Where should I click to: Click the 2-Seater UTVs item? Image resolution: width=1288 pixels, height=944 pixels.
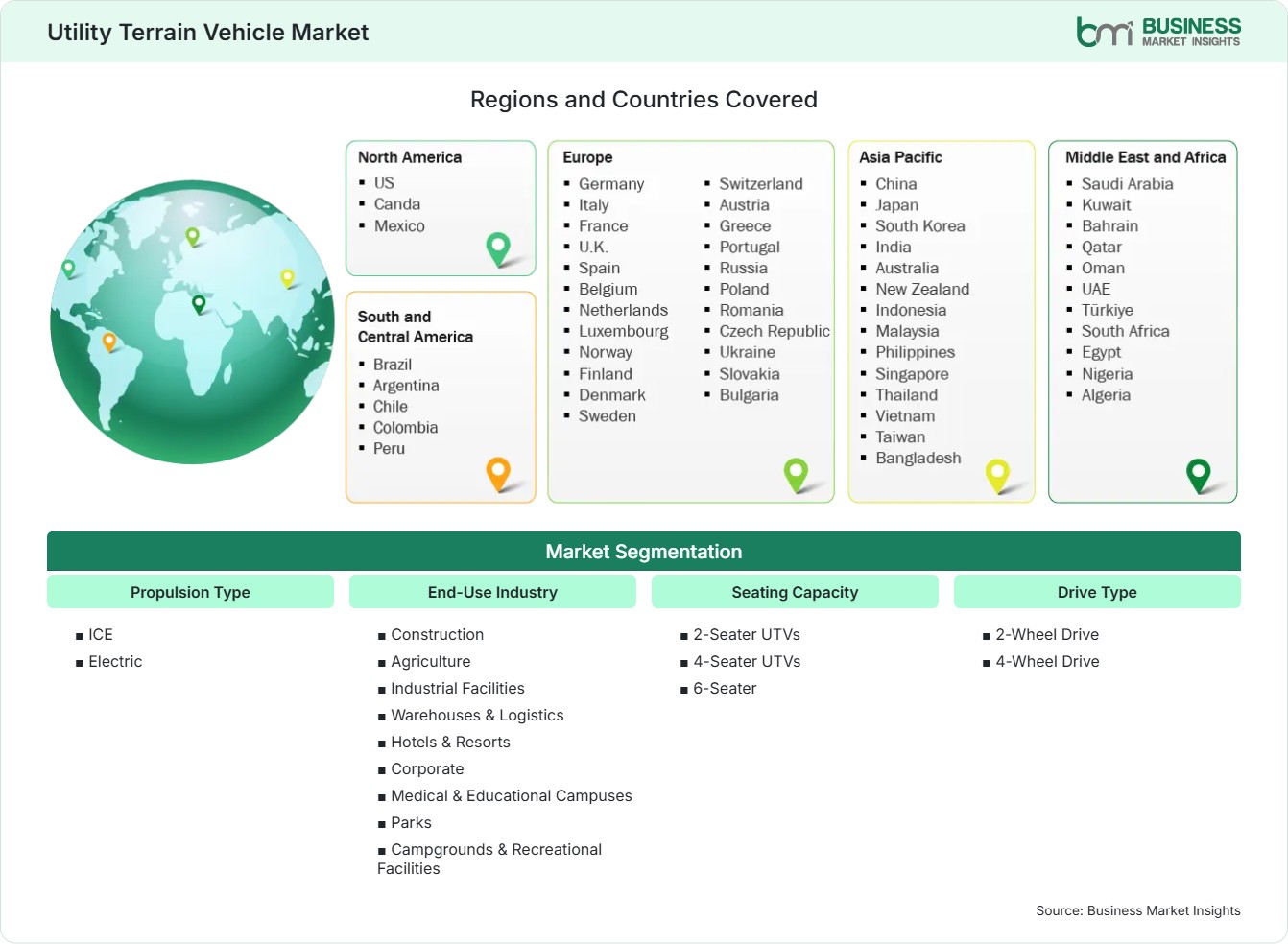pos(747,635)
